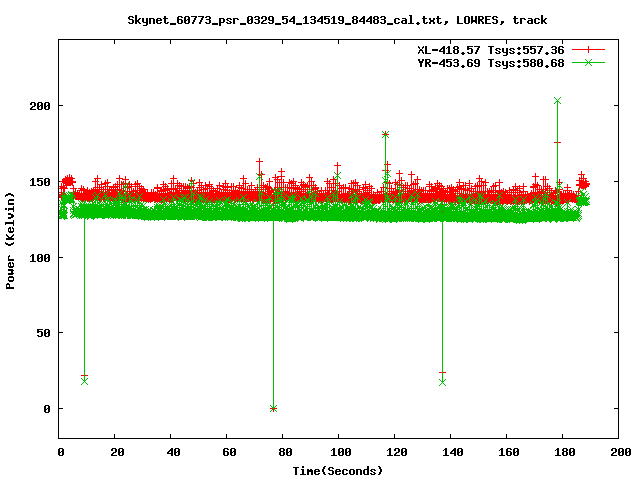The width and height of the screenshot is (640, 480).
Task: Click the y-axis tick label 100
Action: tap(40, 258)
